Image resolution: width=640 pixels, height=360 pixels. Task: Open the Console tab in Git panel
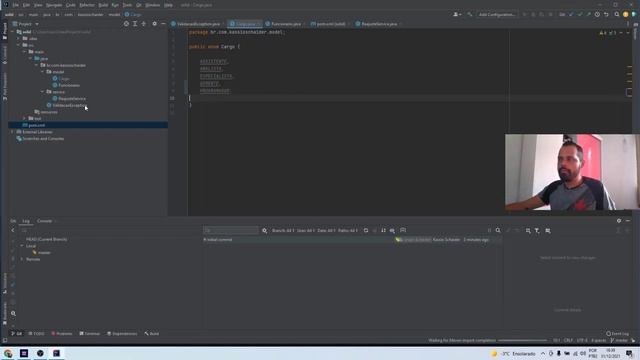click(44, 221)
